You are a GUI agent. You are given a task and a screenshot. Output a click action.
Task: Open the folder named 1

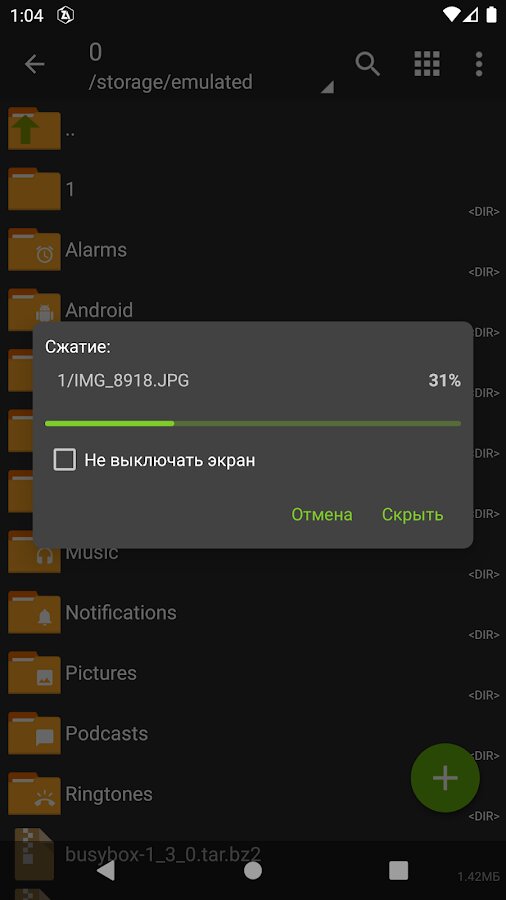point(253,189)
